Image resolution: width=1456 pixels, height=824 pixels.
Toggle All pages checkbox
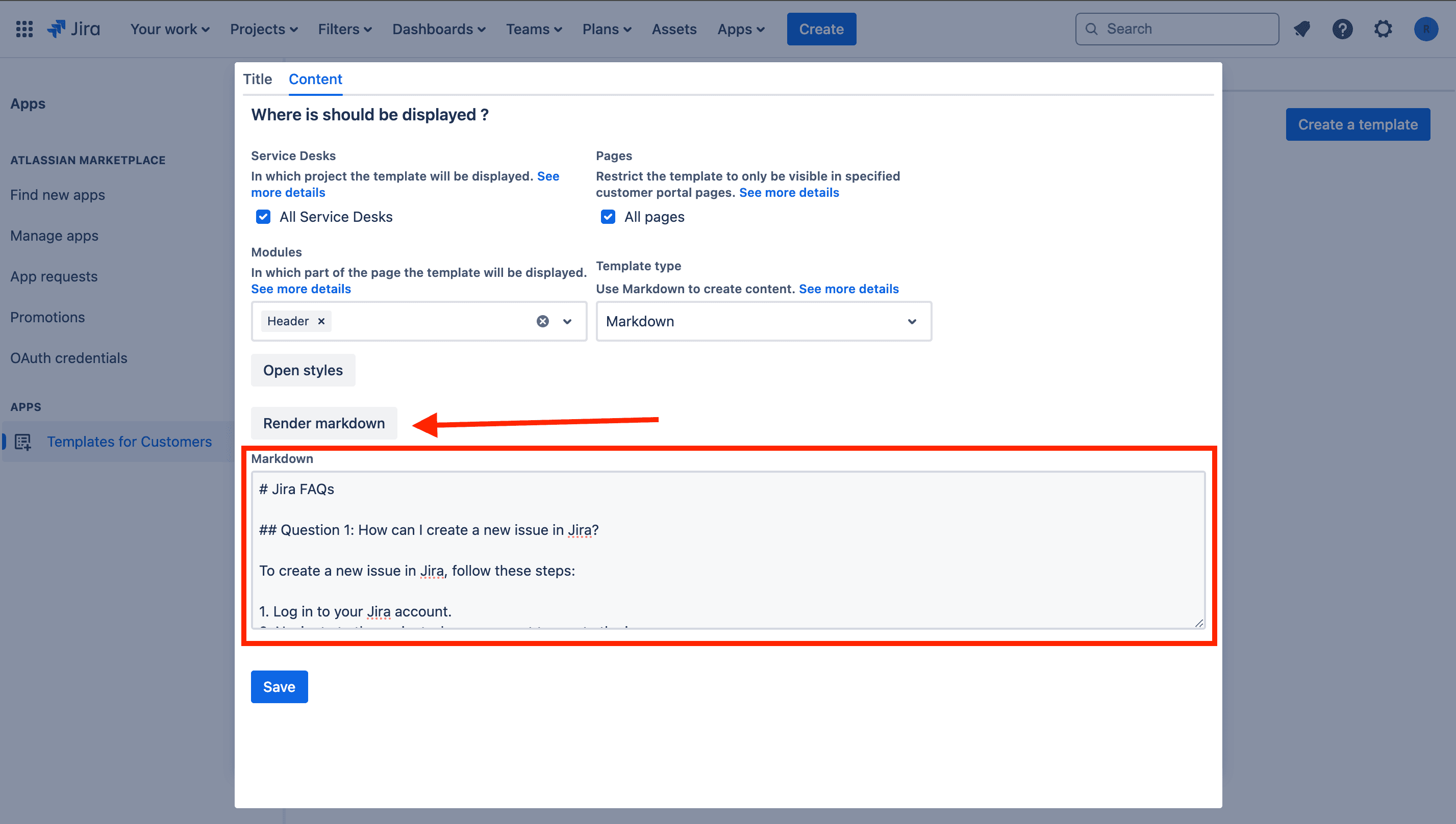[608, 217]
